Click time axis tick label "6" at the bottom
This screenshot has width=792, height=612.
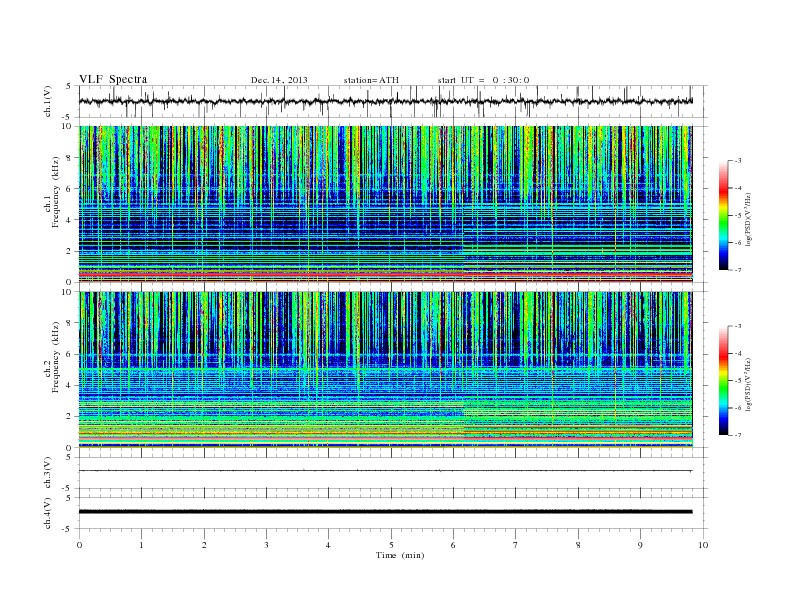click(453, 545)
